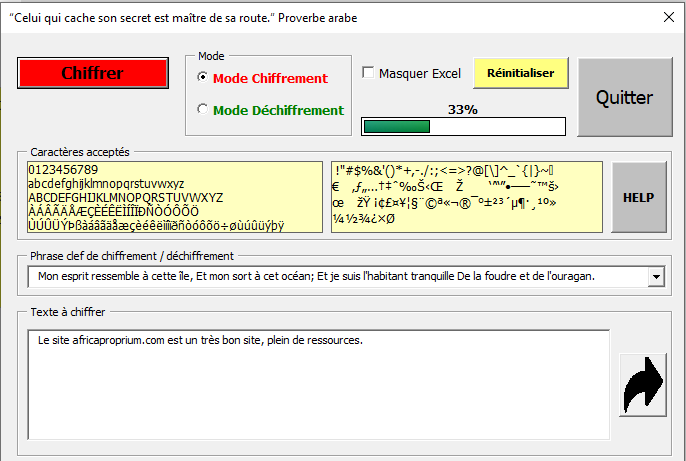
Task: Click the yellow Réinitialiser button
Action: pos(520,73)
